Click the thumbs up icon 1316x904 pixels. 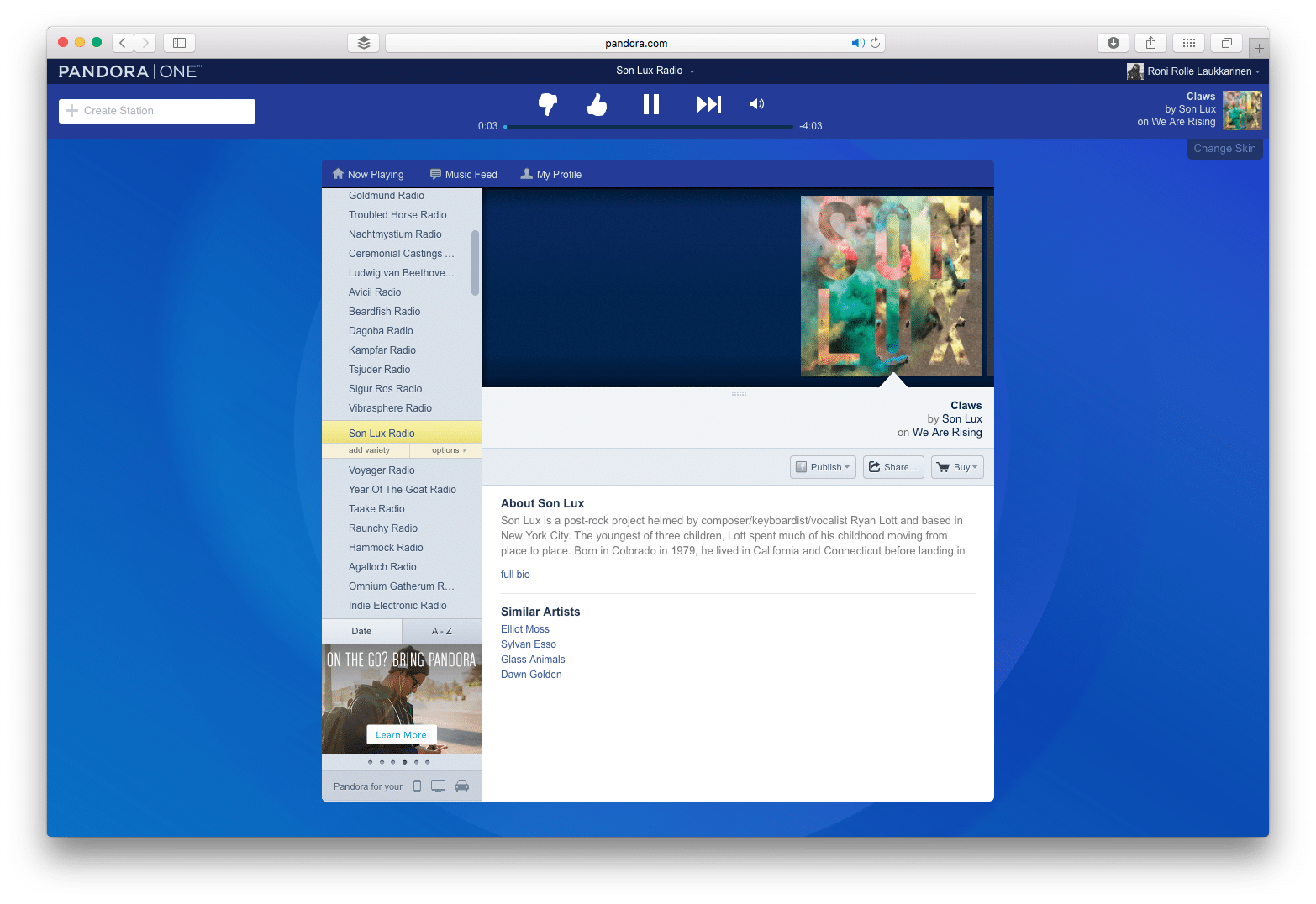[x=597, y=104]
